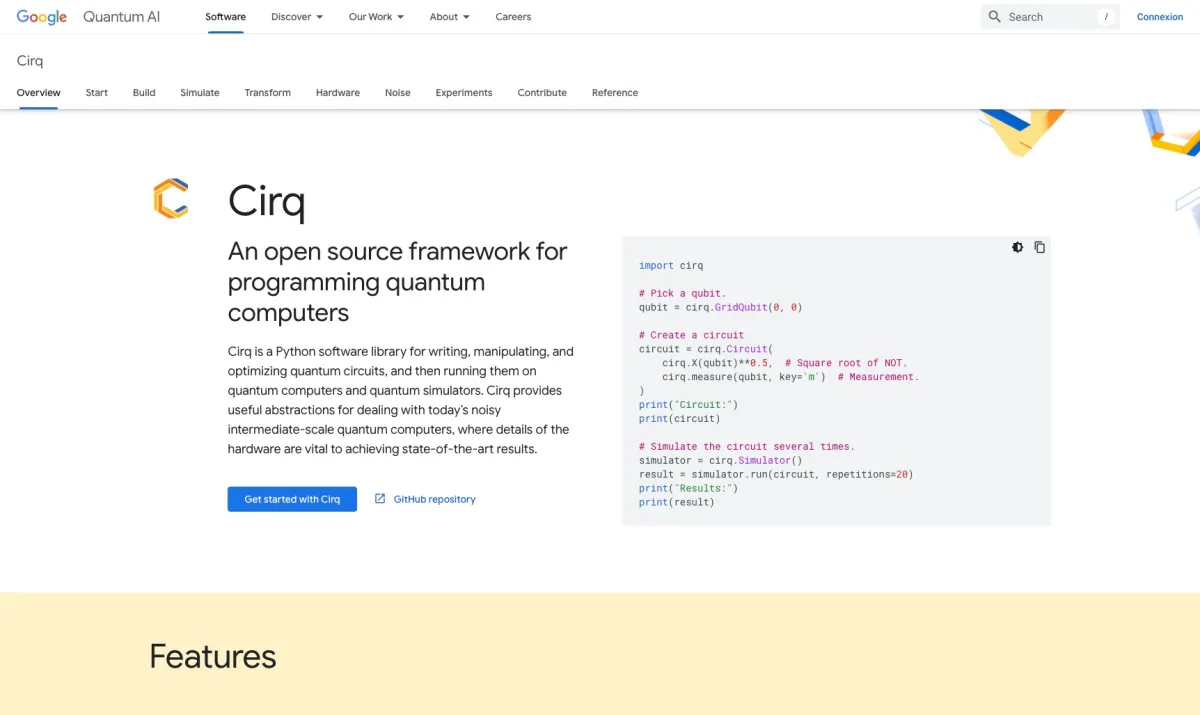1200x715 pixels.
Task: Click the Google logo
Action: point(42,17)
